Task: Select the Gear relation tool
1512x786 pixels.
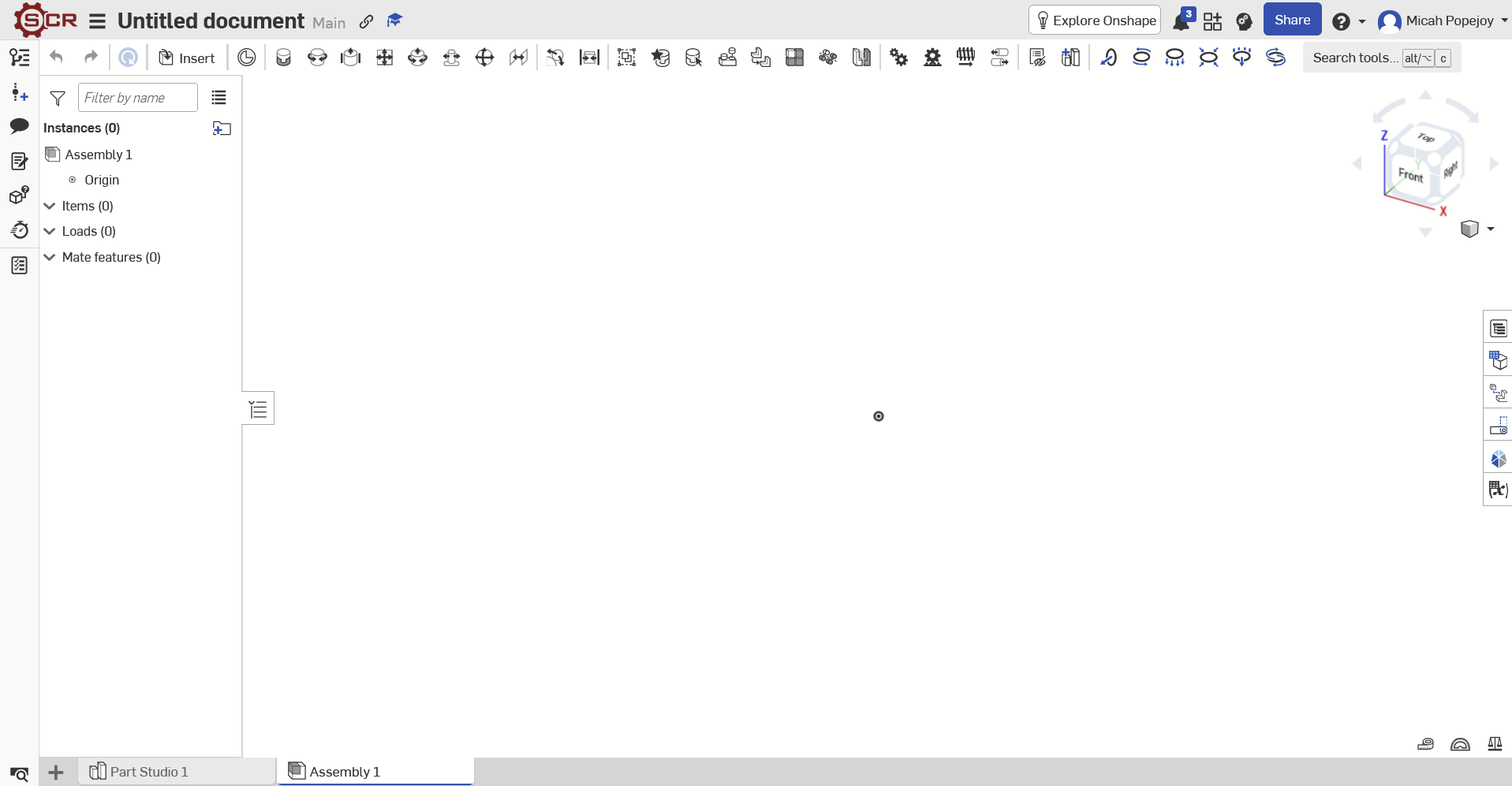Action: 899,58
